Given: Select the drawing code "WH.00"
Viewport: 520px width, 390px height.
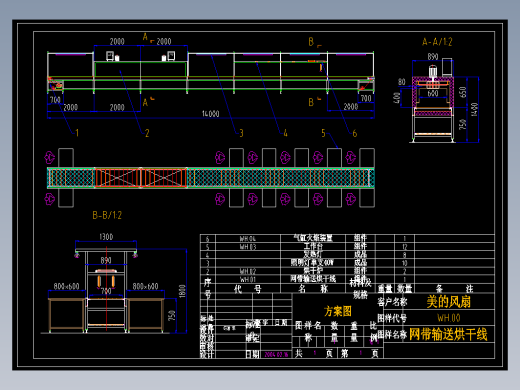Looking at the screenshot, I should click(449, 318).
